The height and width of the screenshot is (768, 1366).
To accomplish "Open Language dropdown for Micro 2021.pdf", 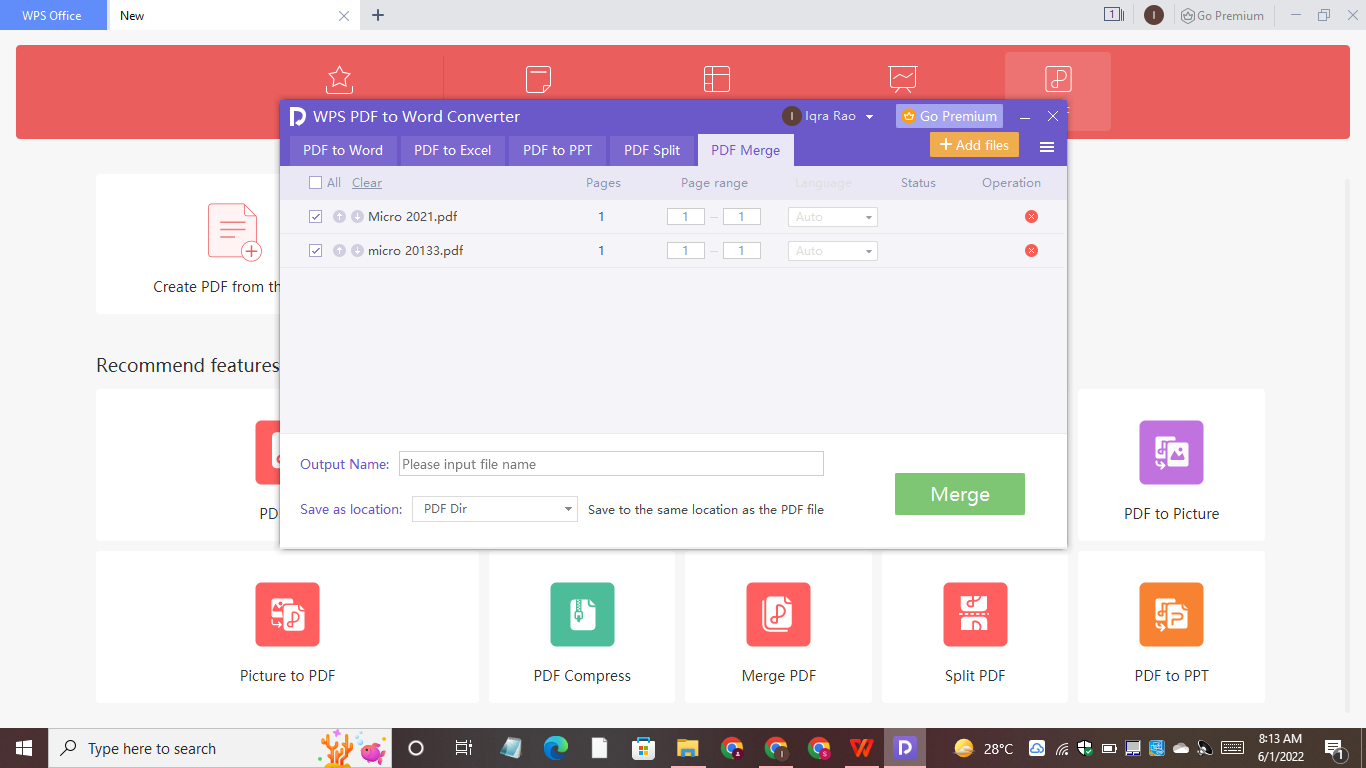I will point(833,217).
